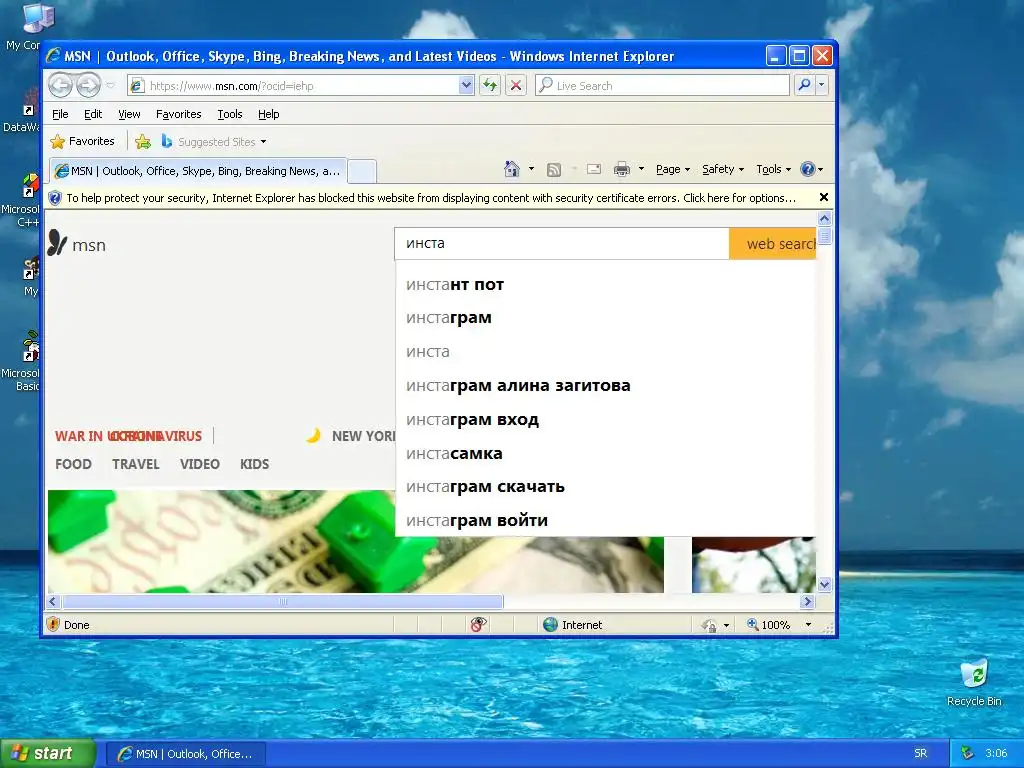This screenshot has height=768, width=1024.
Task: Open the File menu
Action: pos(60,114)
